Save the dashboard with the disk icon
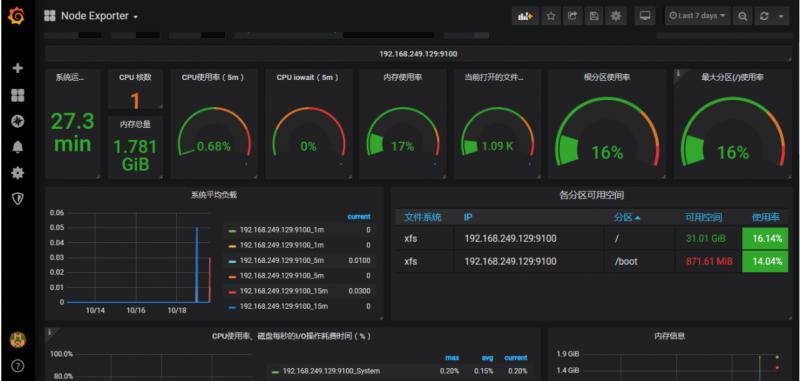 (594, 16)
